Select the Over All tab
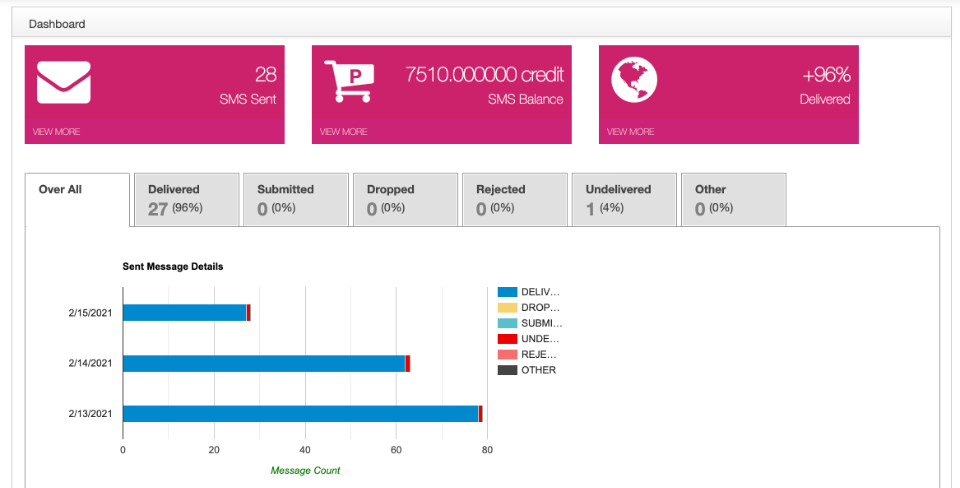The image size is (960, 488). tap(77, 200)
